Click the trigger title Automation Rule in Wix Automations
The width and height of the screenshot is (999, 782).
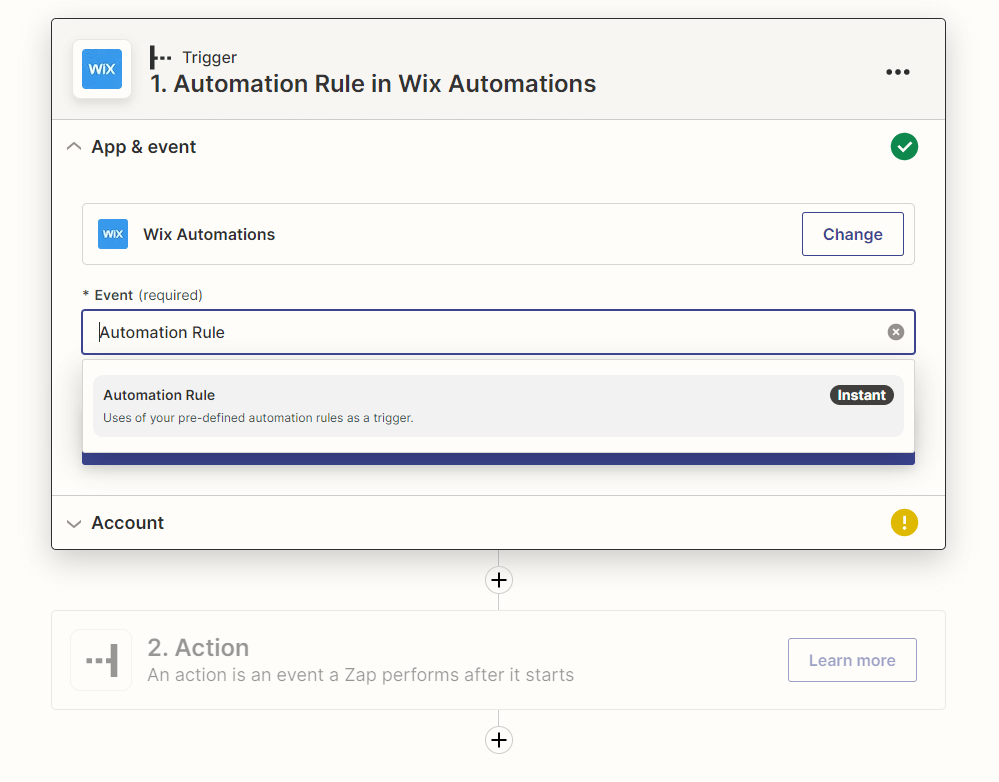pos(373,83)
